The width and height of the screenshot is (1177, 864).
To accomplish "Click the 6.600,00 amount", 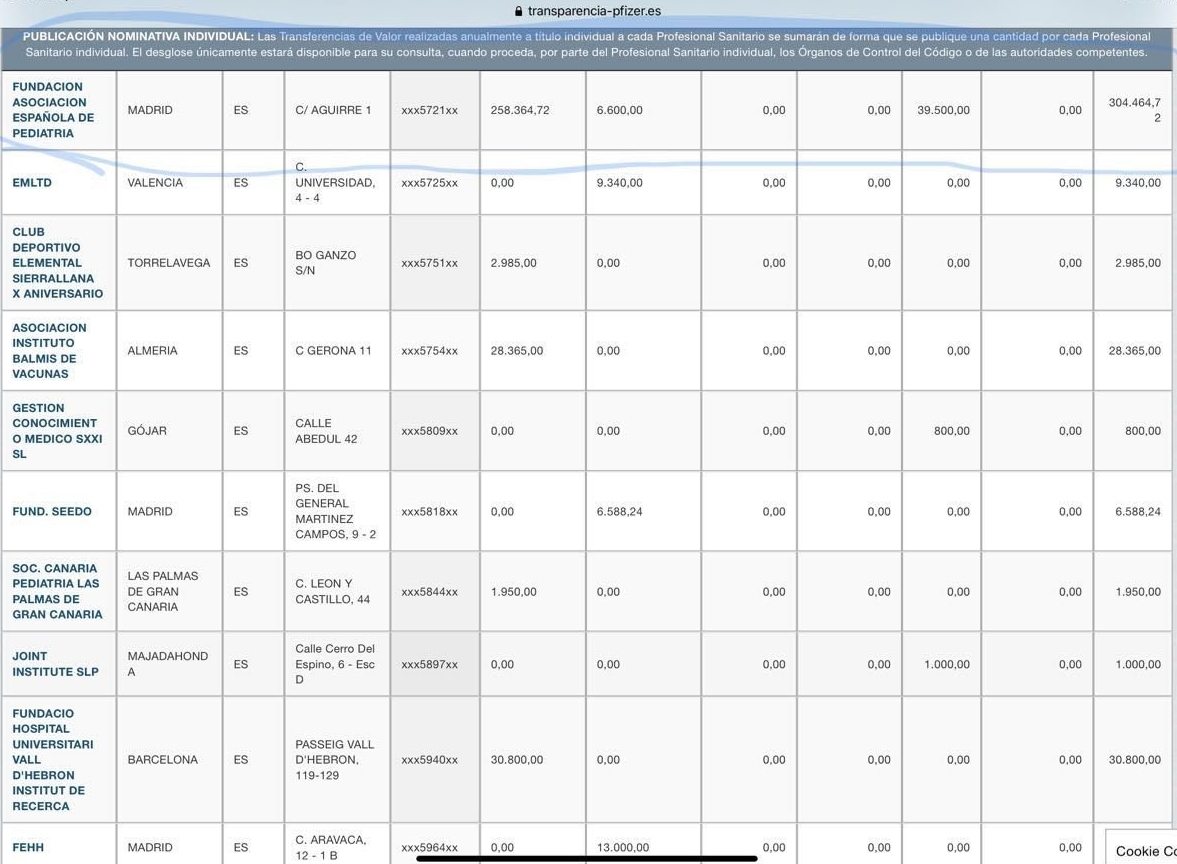I will 620,110.
